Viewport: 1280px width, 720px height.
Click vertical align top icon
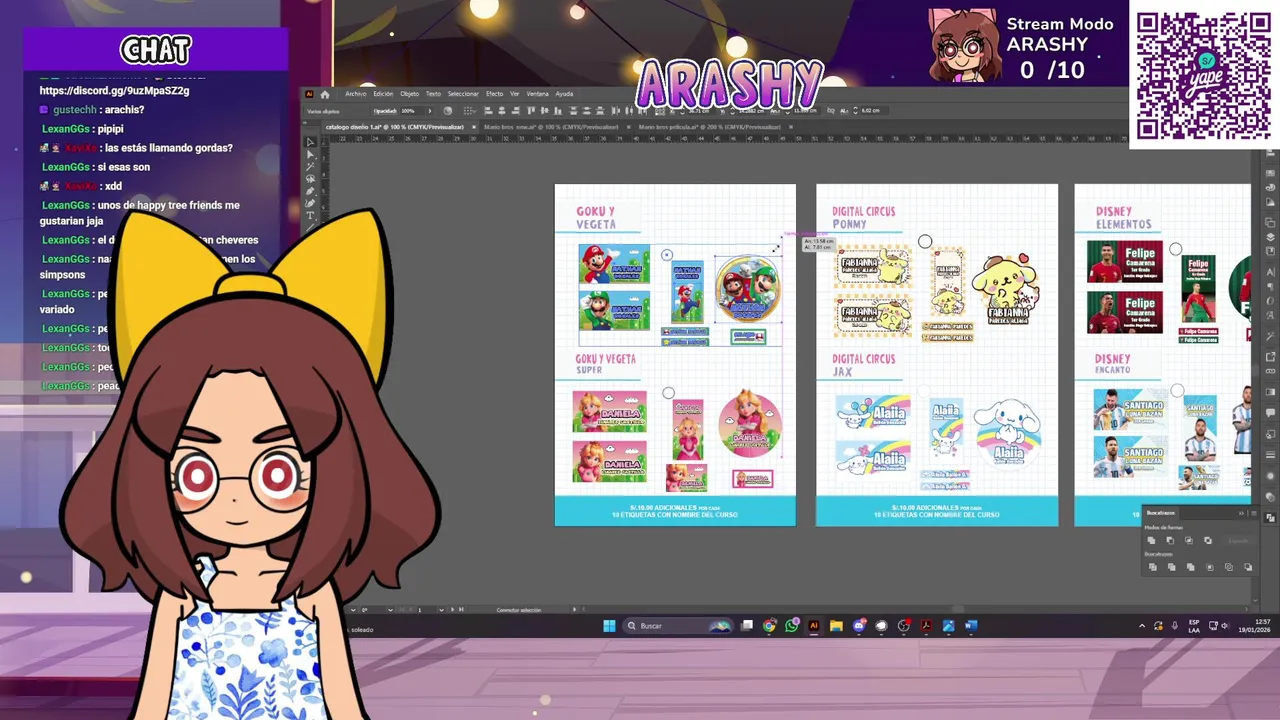tap(531, 111)
